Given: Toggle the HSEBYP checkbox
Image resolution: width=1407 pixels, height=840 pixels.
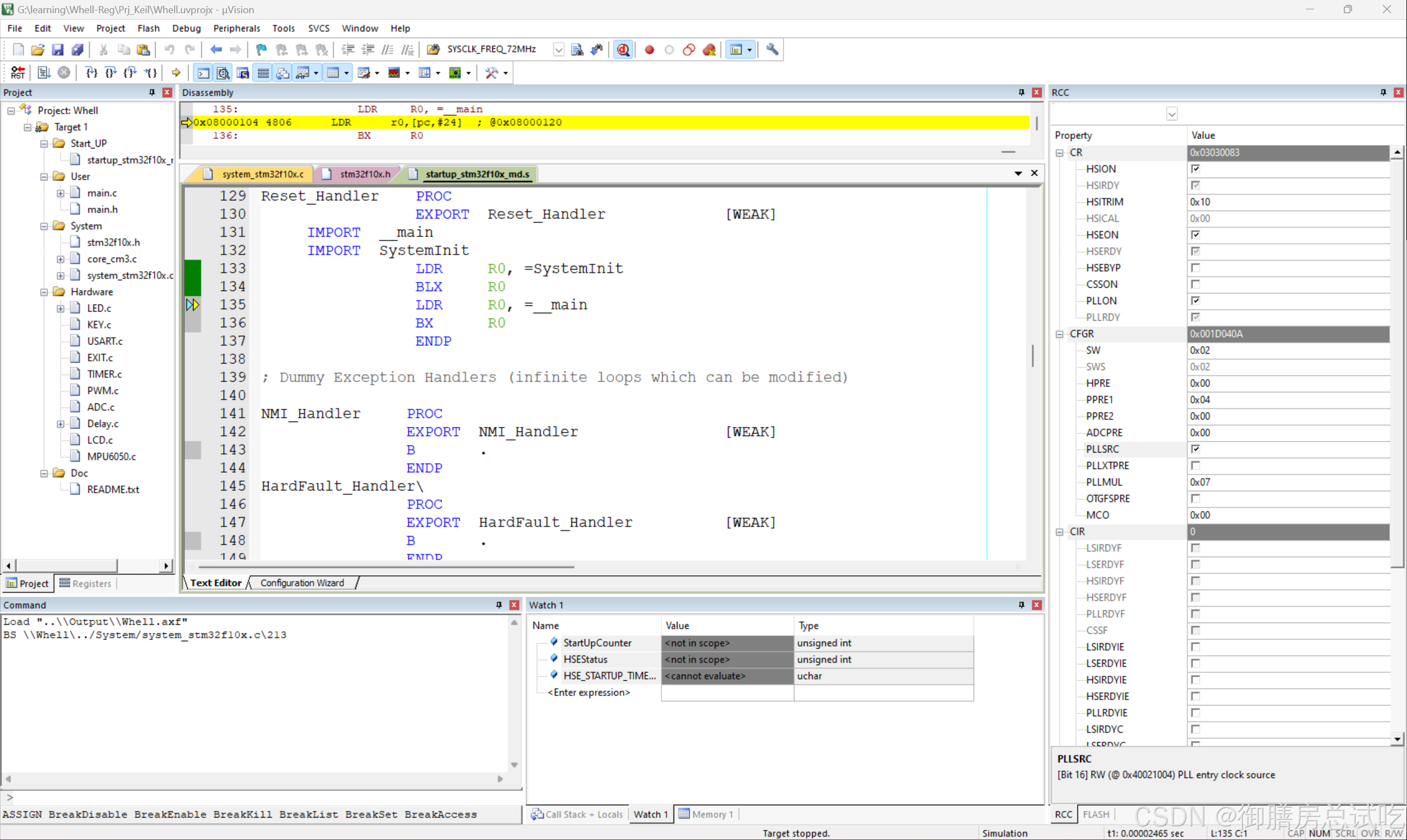Looking at the screenshot, I should [1195, 267].
